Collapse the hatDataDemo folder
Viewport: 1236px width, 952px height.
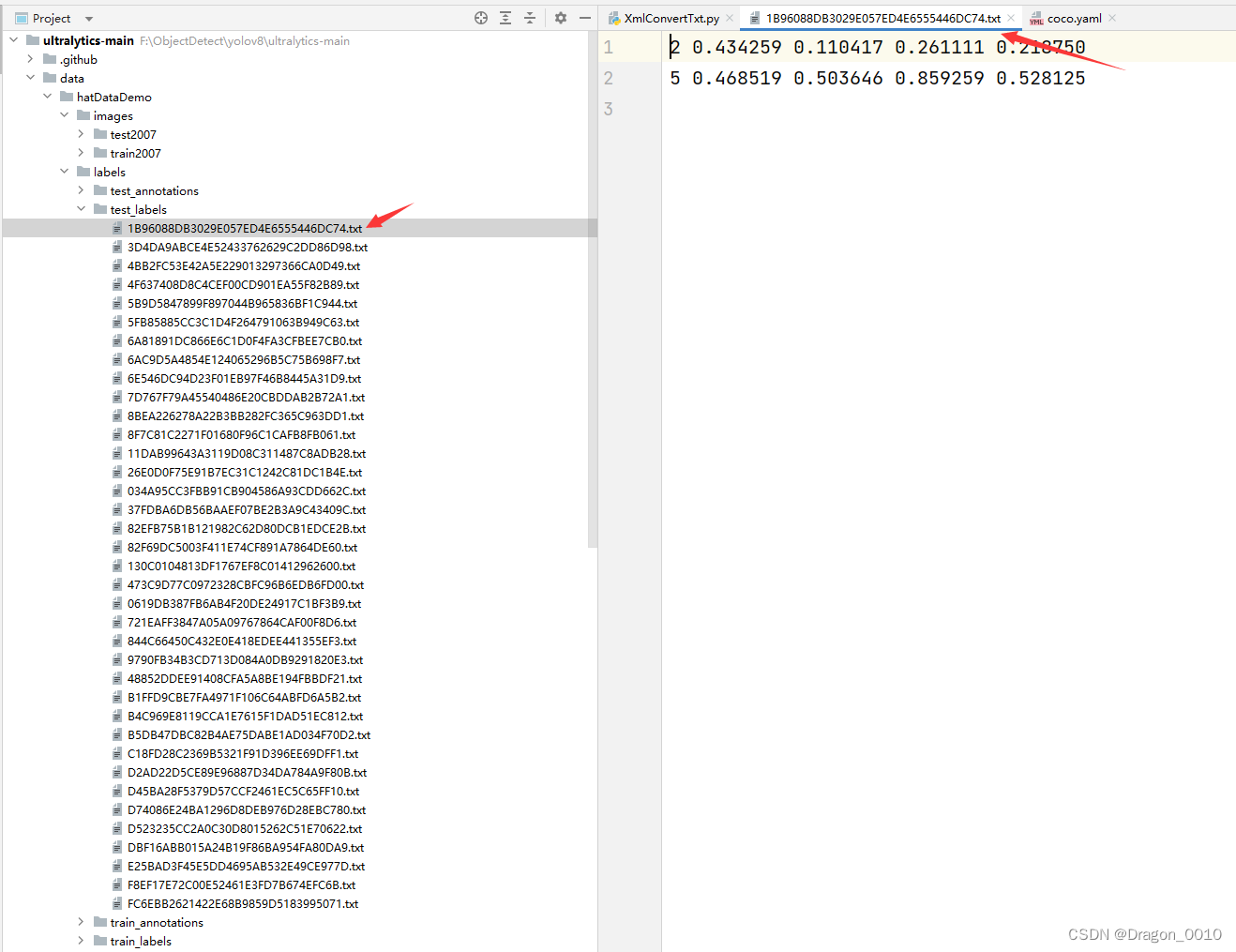coord(48,97)
